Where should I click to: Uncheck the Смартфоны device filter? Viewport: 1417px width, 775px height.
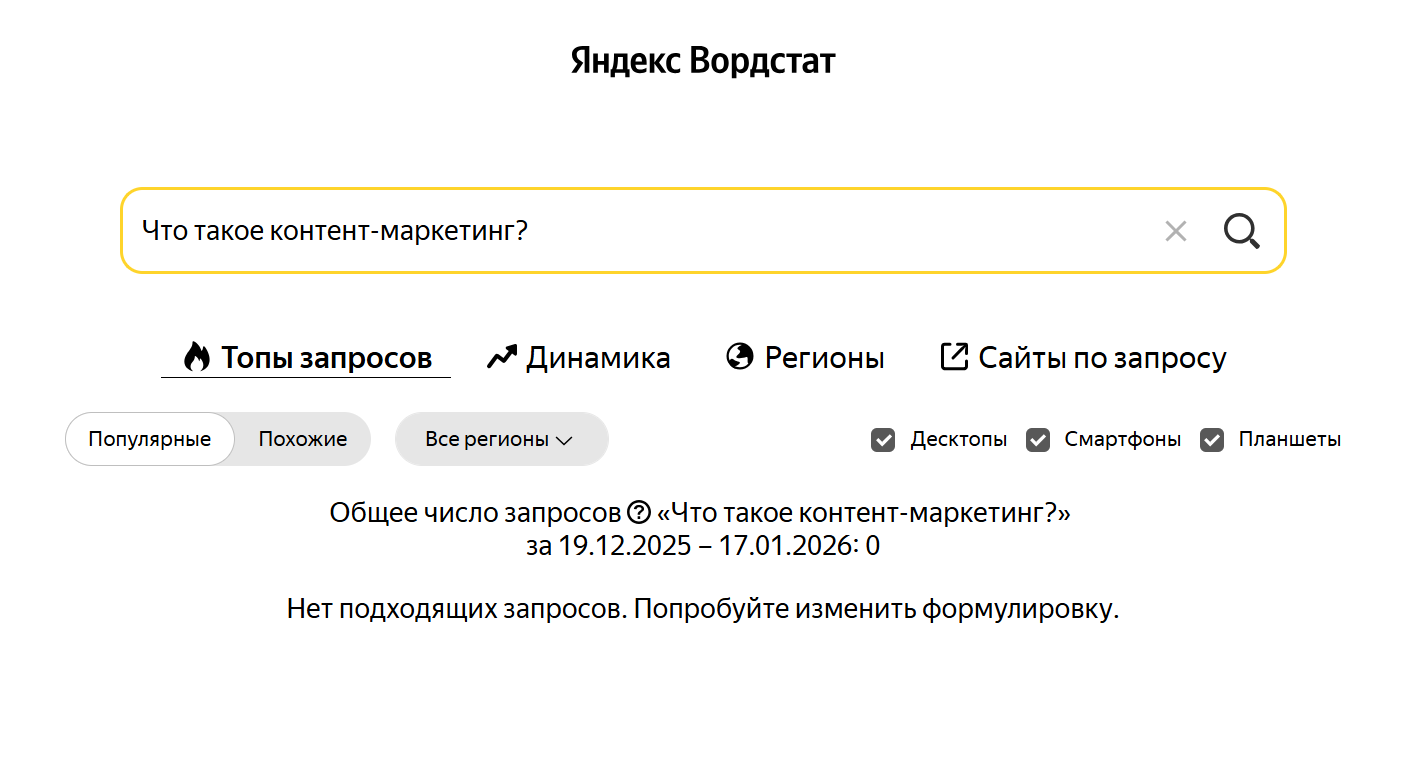[1038, 439]
